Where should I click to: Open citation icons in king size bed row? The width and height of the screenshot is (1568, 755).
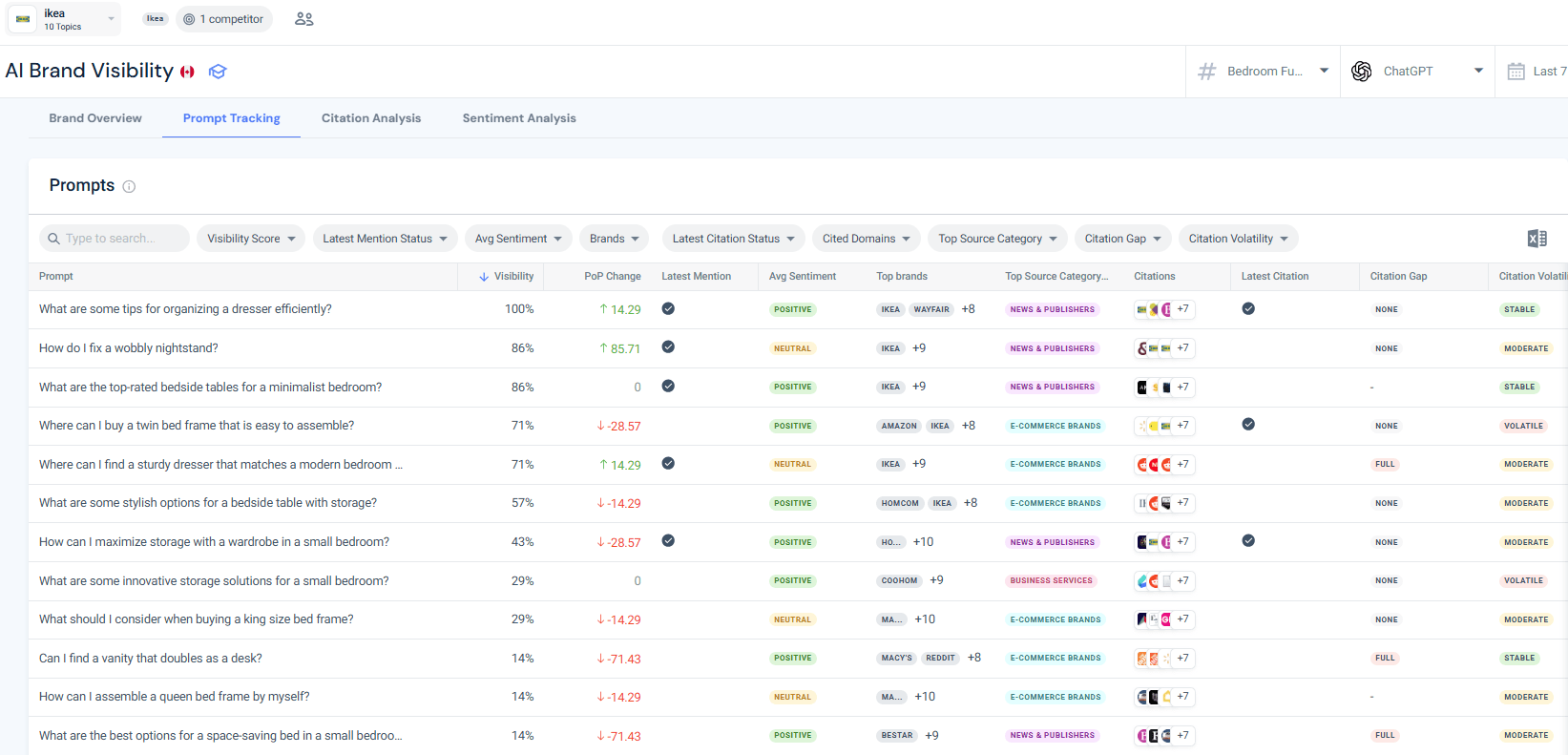click(1164, 619)
